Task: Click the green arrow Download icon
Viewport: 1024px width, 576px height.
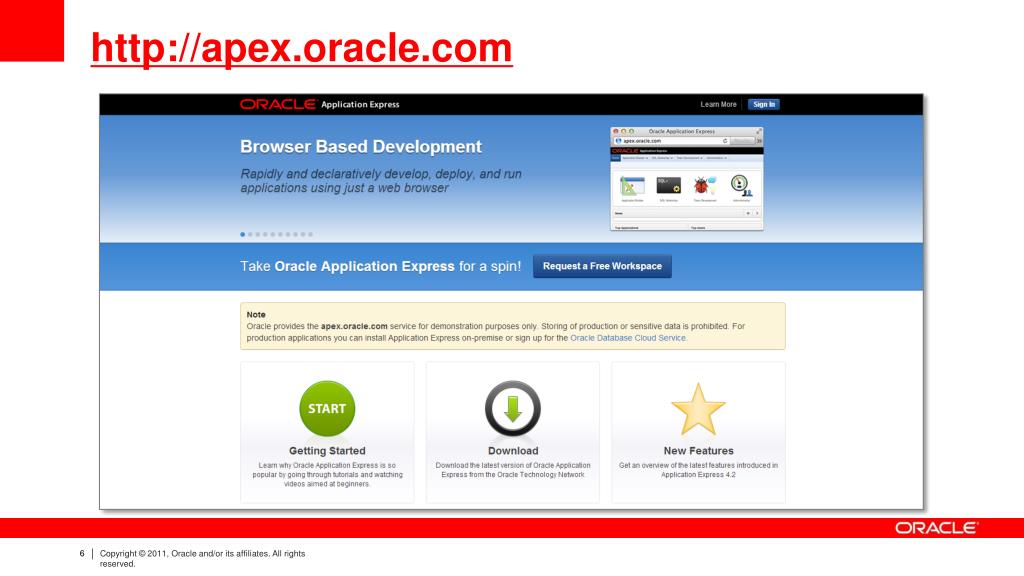Action: (513, 409)
